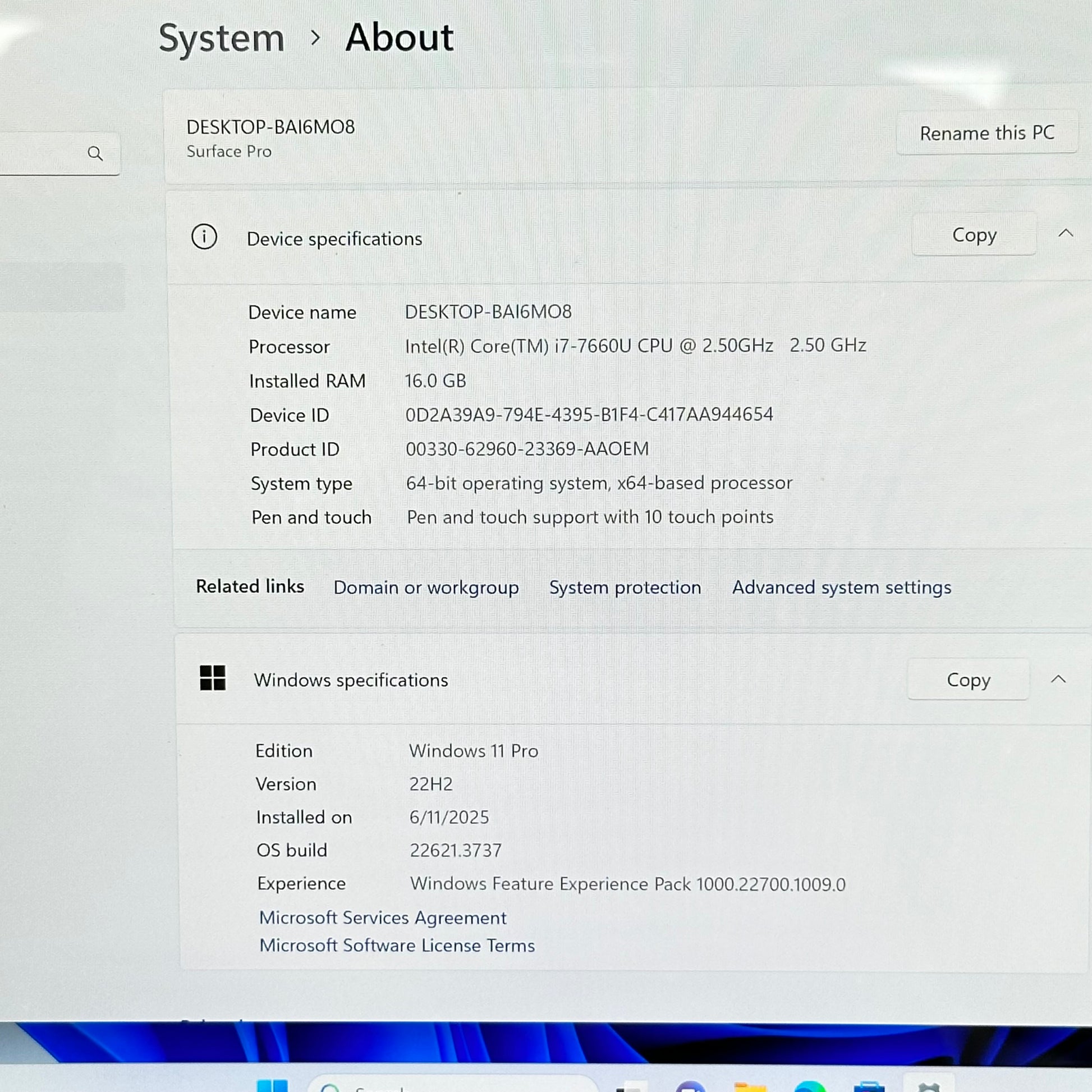The height and width of the screenshot is (1092, 1092).
Task: Select the Windows Feature Experience Pack value
Action: (x=628, y=884)
